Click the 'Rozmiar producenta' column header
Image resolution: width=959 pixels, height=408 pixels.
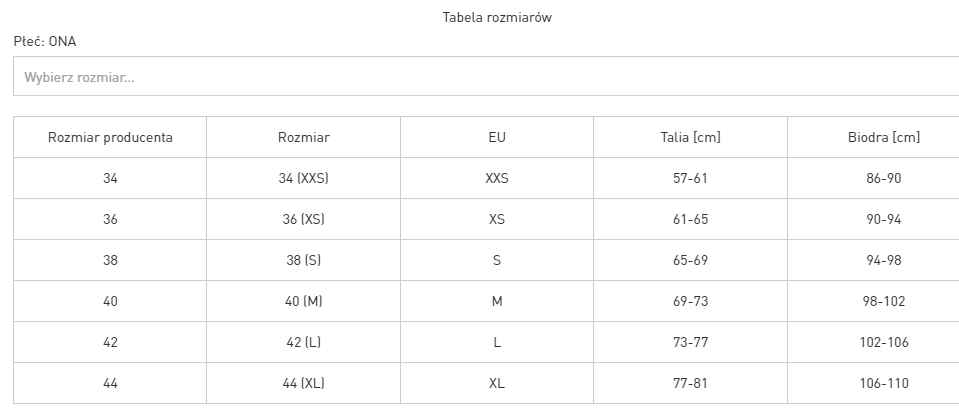click(x=110, y=137)
